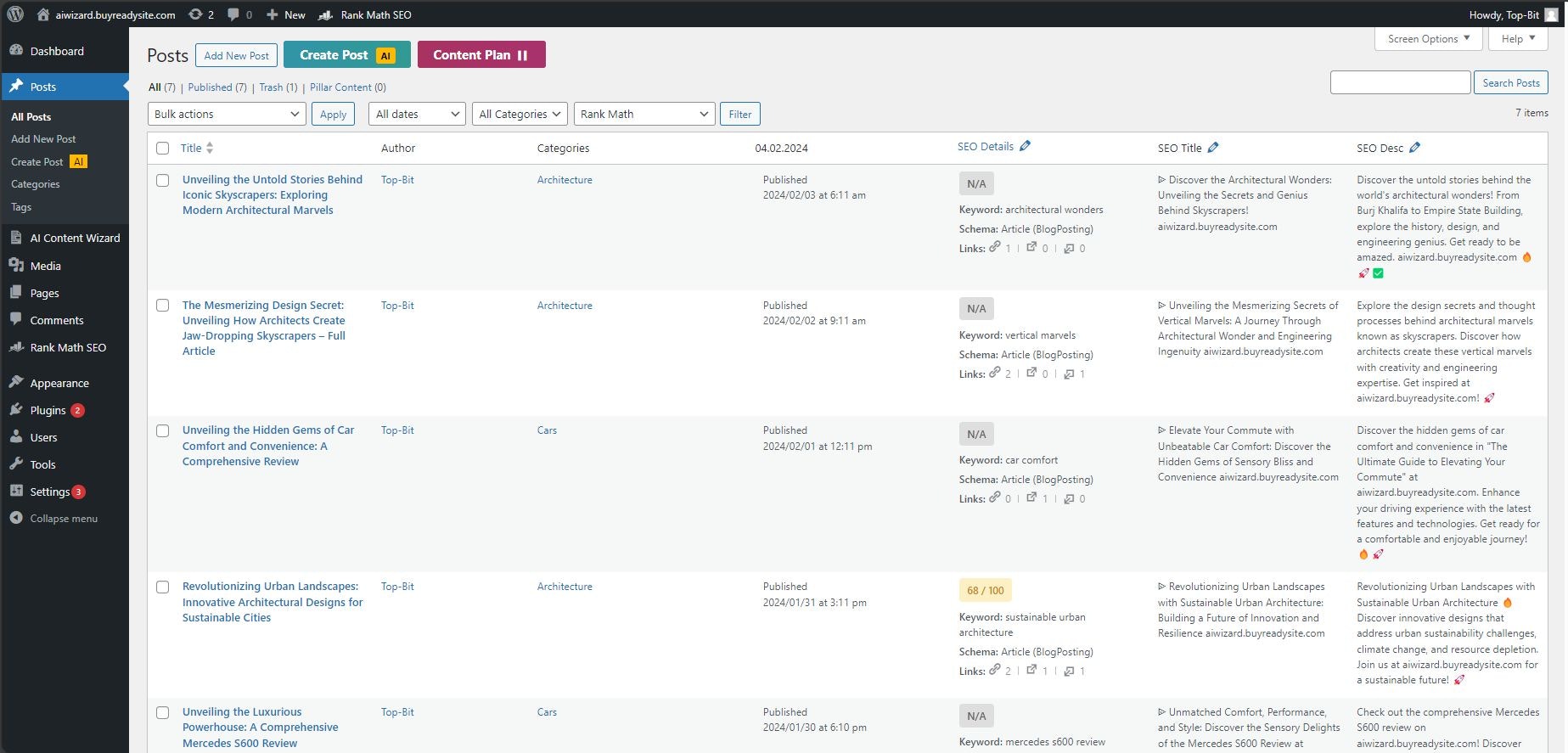
Task: Check the Mercedes S600 Review post checkbox
Action: click(163, 713)
